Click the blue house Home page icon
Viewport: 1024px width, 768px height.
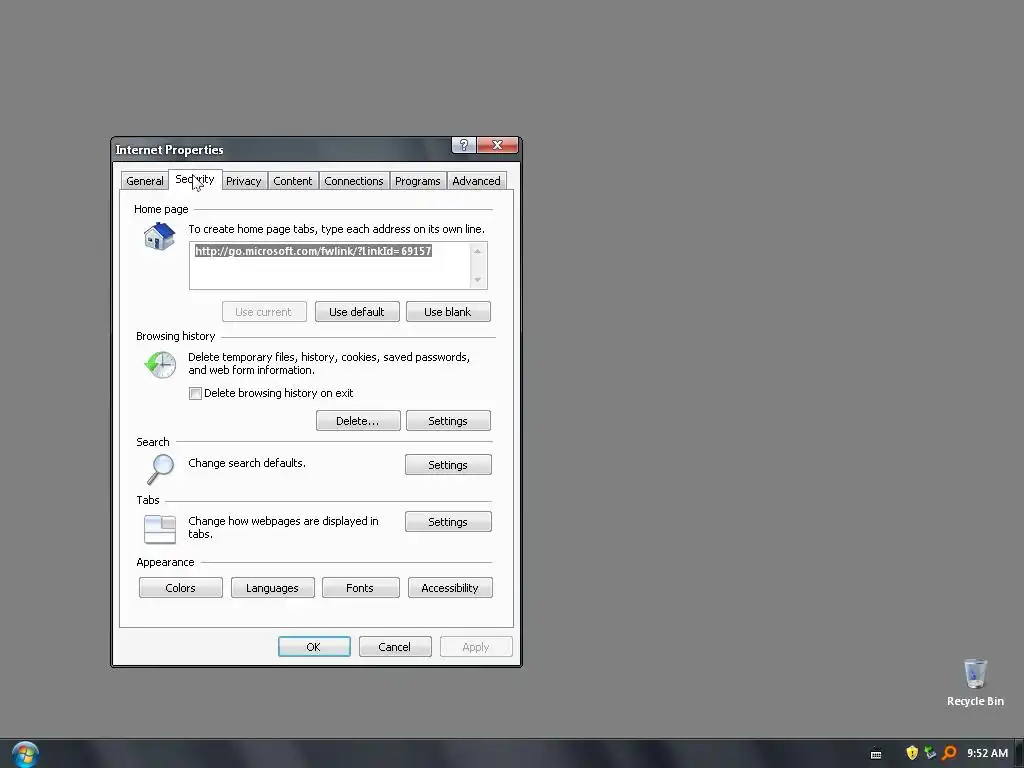pyautogui.click(x=159, y=236)
